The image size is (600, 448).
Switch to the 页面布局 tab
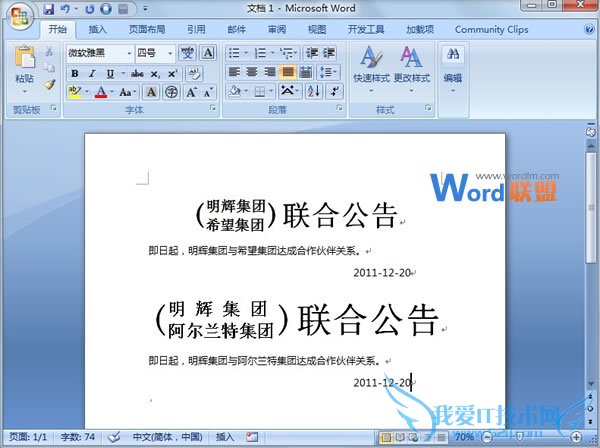(147, 29)
